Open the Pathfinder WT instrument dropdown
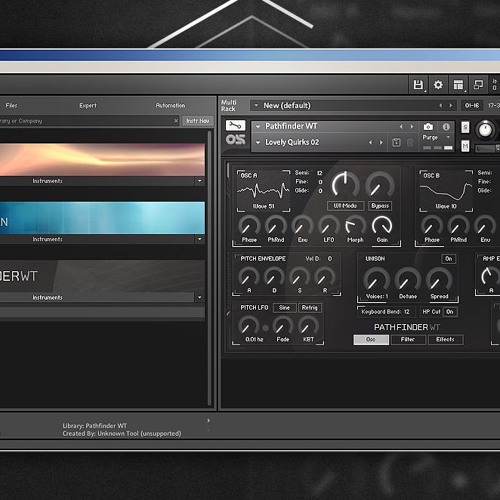 point(258,127)
